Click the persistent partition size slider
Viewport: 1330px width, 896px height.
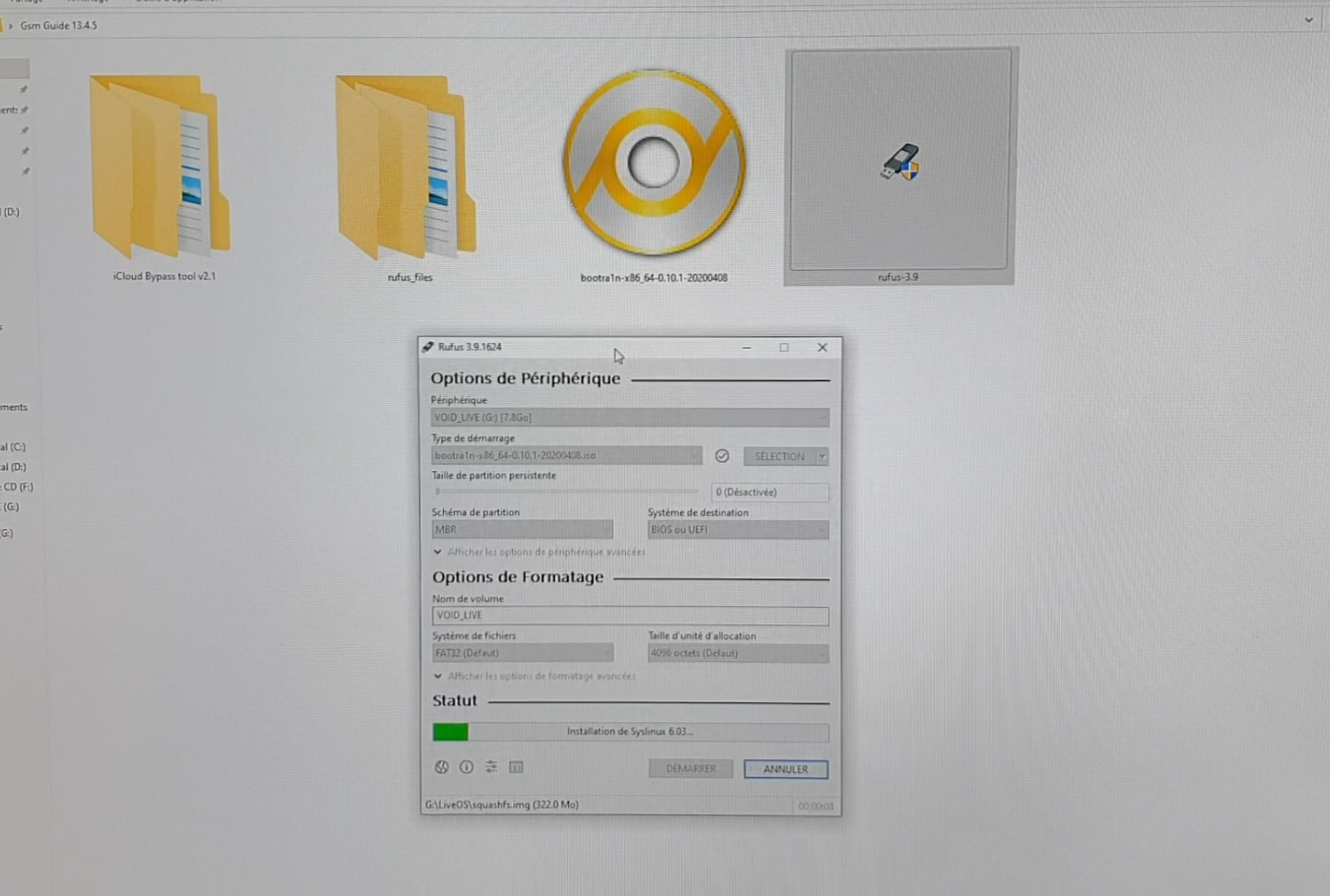(x=567, y=492)
